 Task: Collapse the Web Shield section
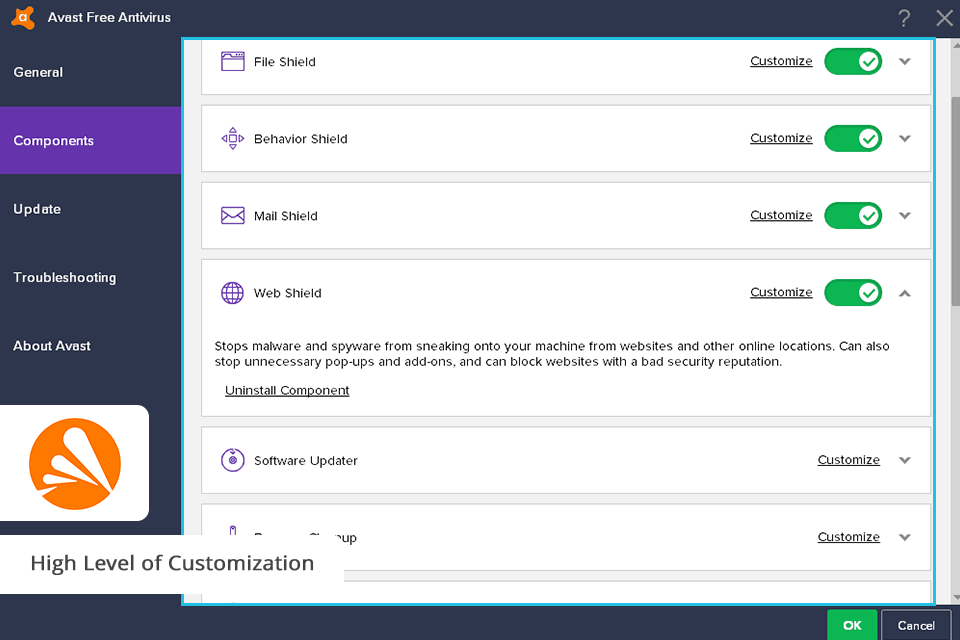pyautogui.click(x=905, y=293)
